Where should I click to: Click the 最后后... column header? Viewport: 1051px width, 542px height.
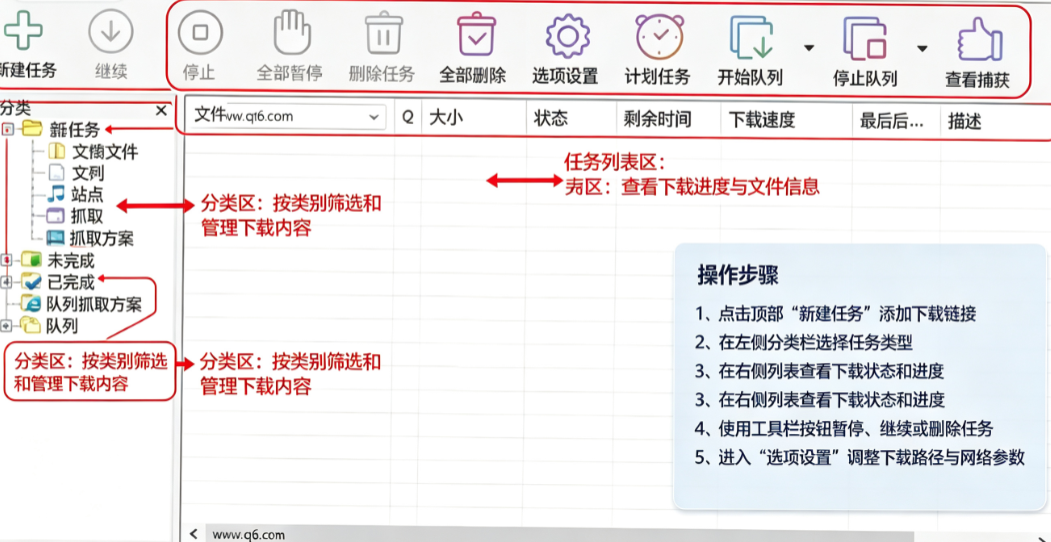[896, 121]
